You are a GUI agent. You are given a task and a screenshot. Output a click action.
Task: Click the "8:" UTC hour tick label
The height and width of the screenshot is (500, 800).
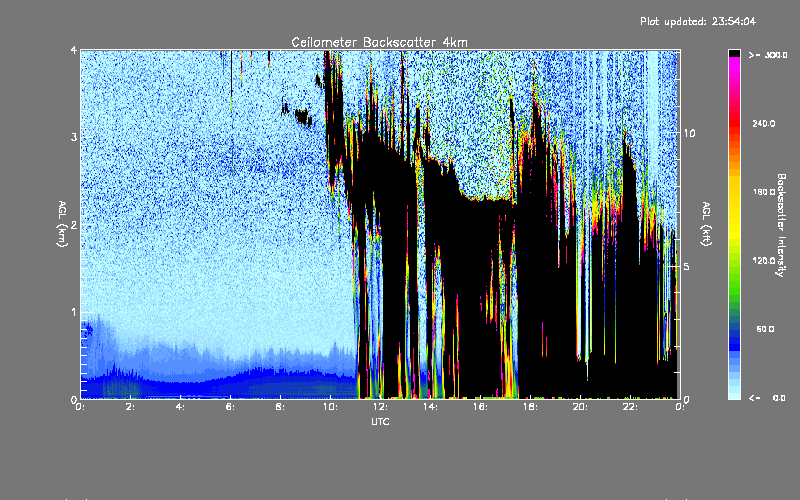pyautogui.click(x=280, y=407)
